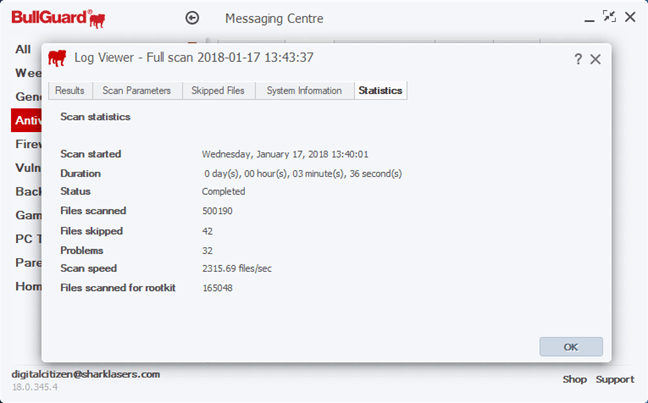This screenshot has width=648, height=403.
Task: Switch to the Results tab
Action: [x=70, y=90]
